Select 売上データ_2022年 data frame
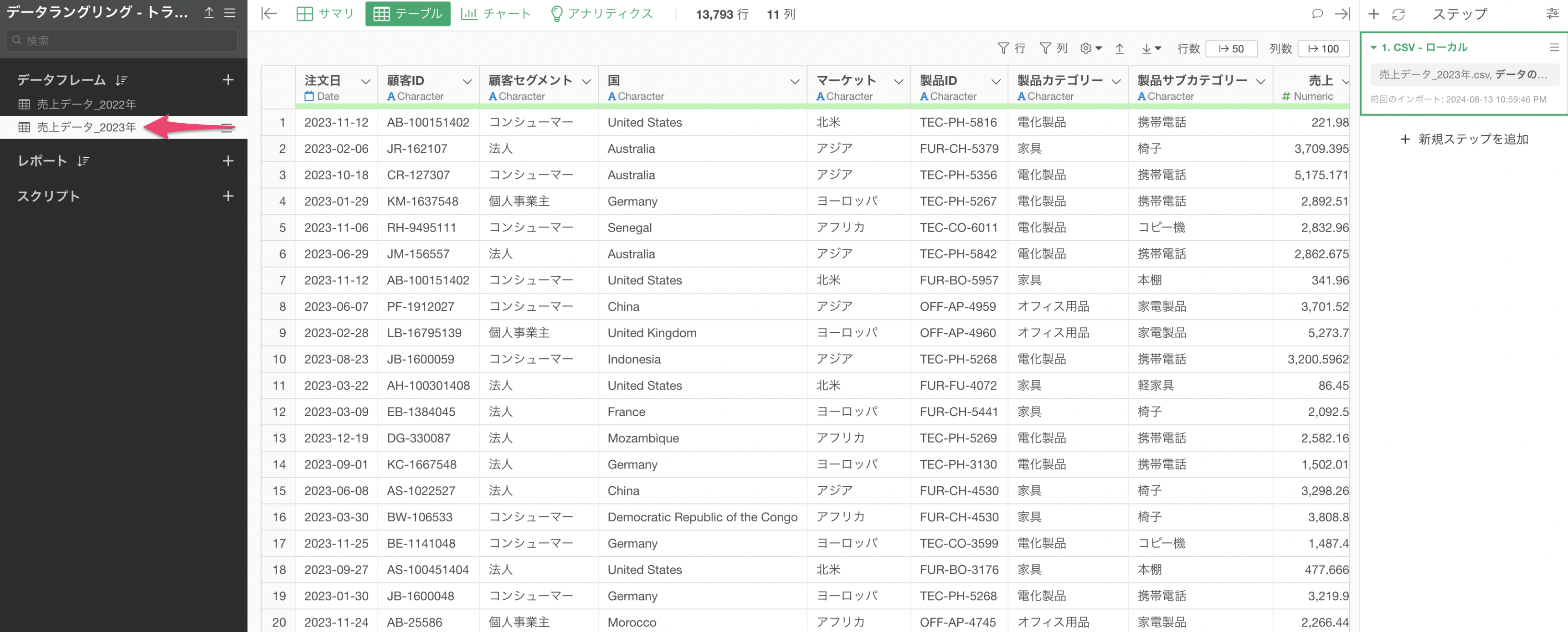 point(85,104)
